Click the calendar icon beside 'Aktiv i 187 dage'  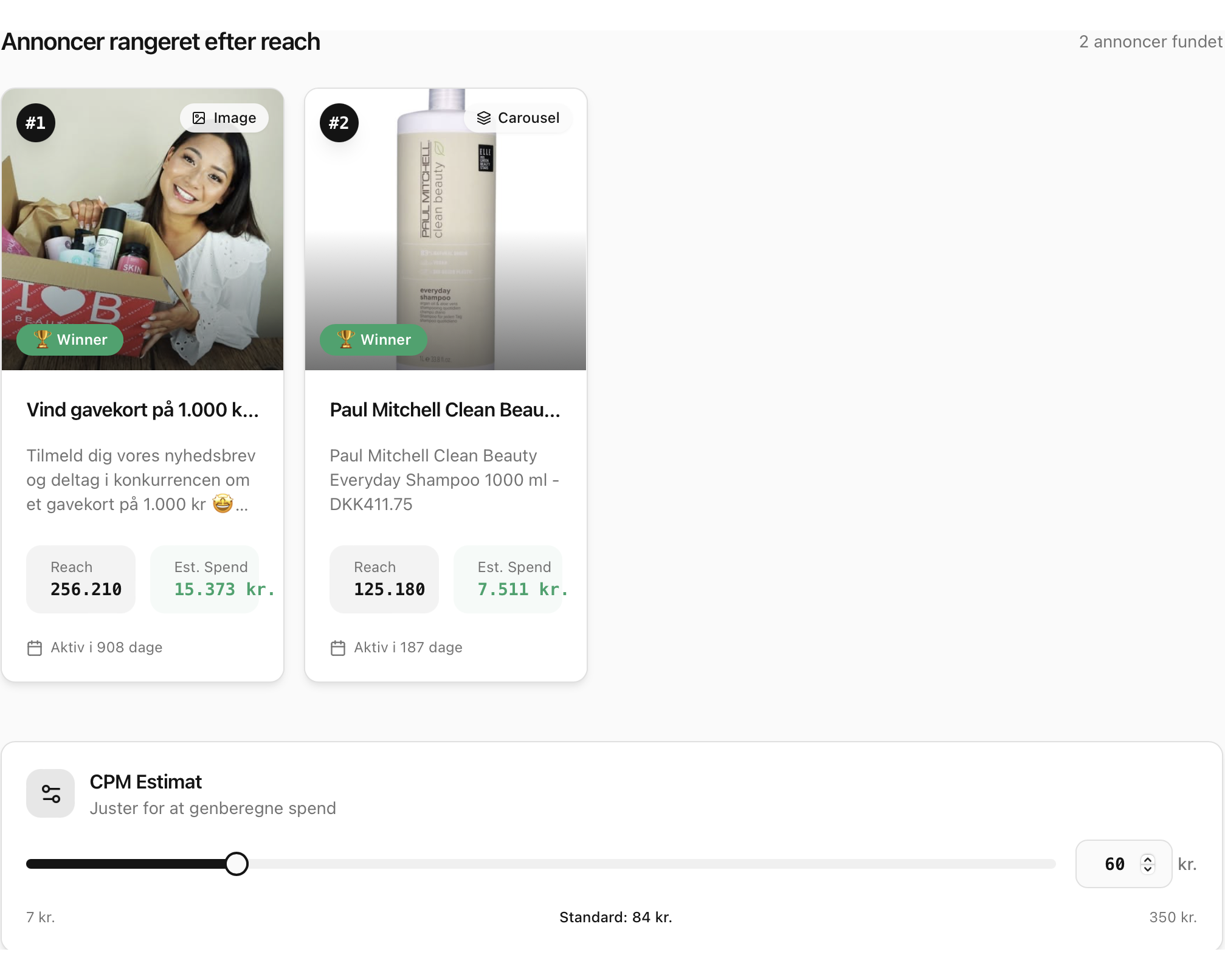[x=338, y=648]
